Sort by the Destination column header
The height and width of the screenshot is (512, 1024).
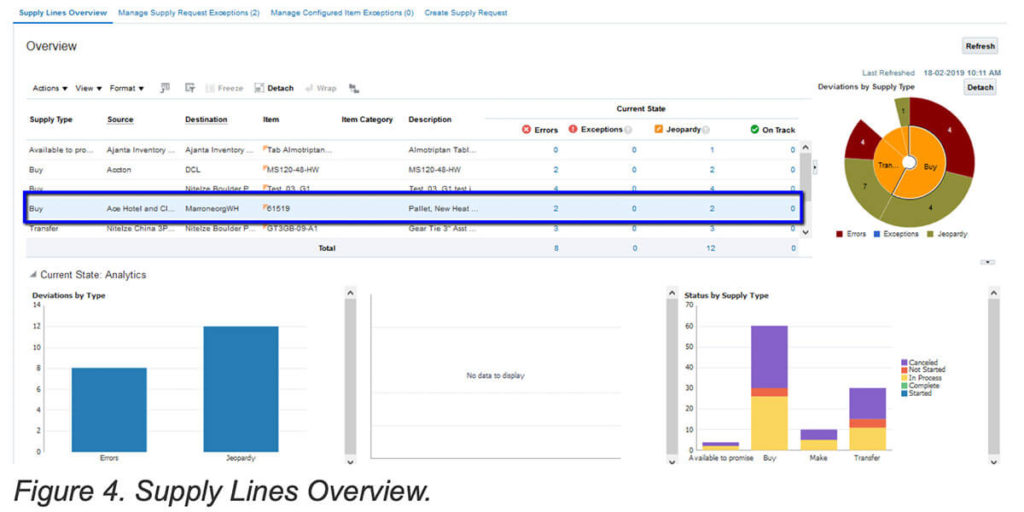coord(206,120)
